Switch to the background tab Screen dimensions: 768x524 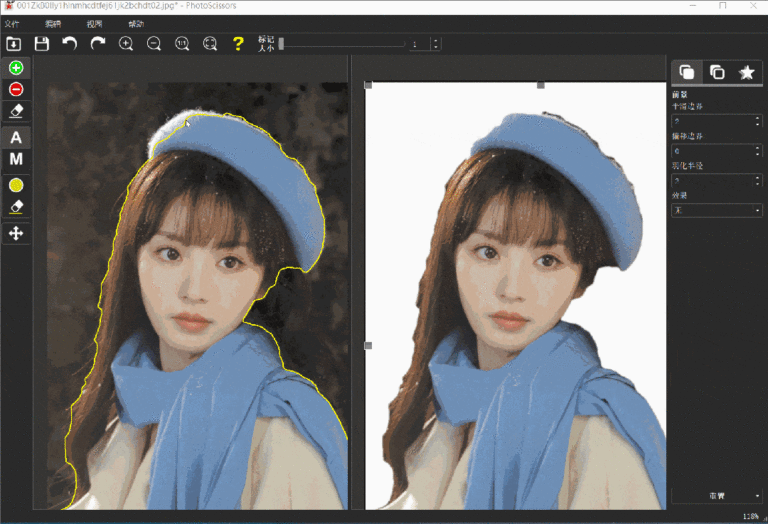(716, 72)
